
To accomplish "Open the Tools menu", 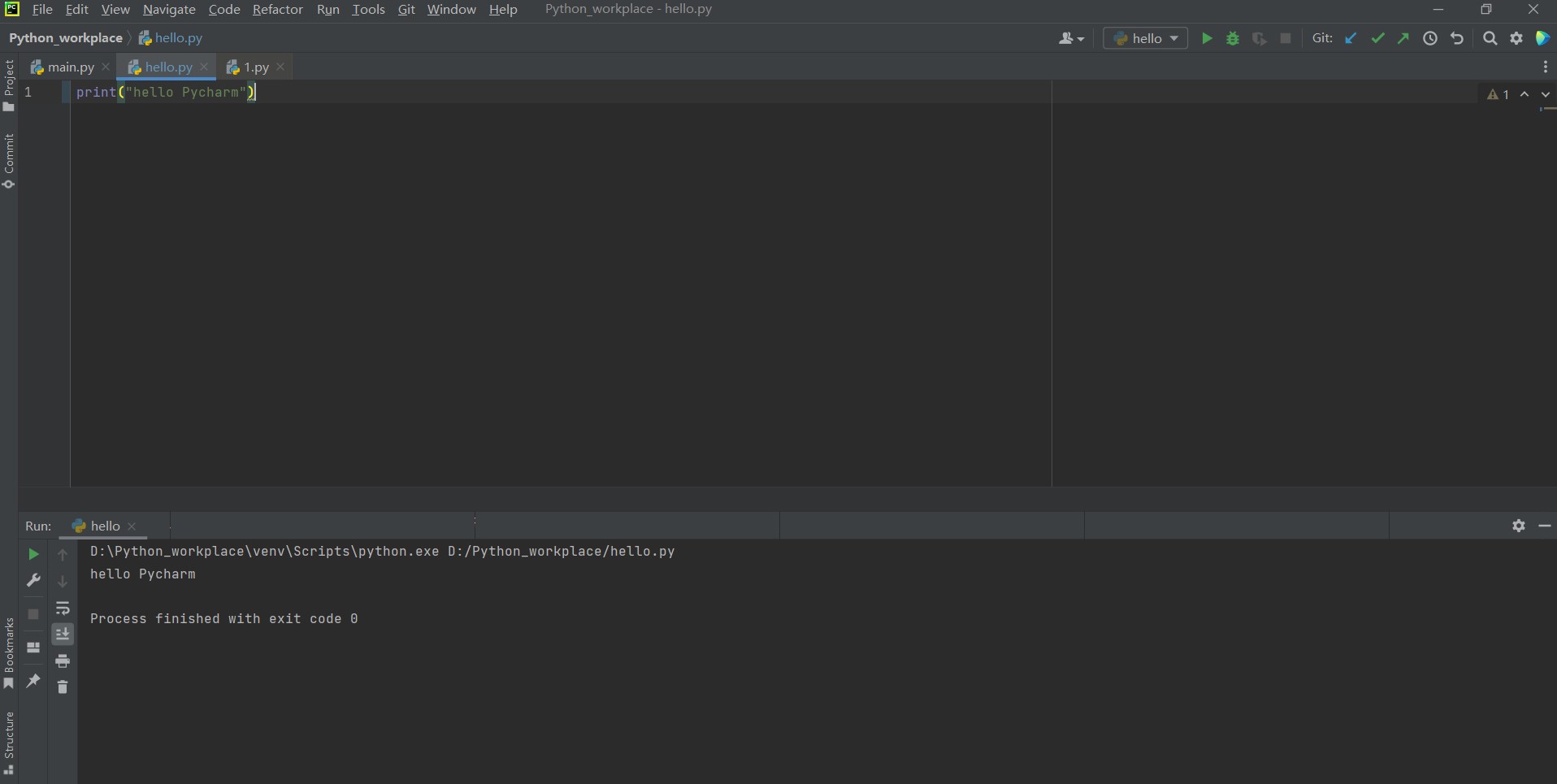I will point(368,9).
